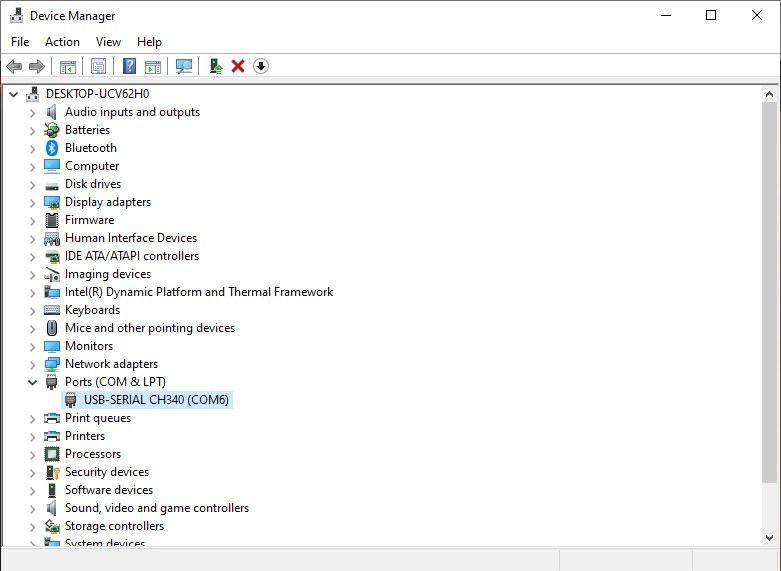The width and height of the screenshot is (781, 571).
Task: Expand the Network adapters category
Action: pyautogui.click(x=32, y=364)
